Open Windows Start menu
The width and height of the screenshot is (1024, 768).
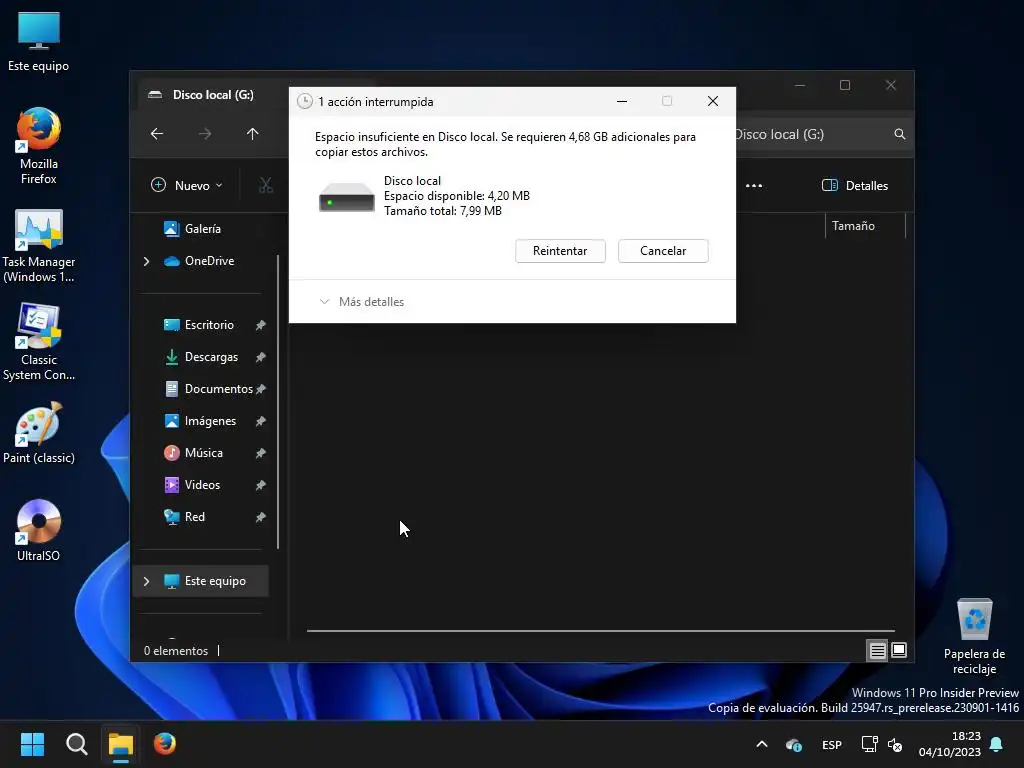pos(32,744)
